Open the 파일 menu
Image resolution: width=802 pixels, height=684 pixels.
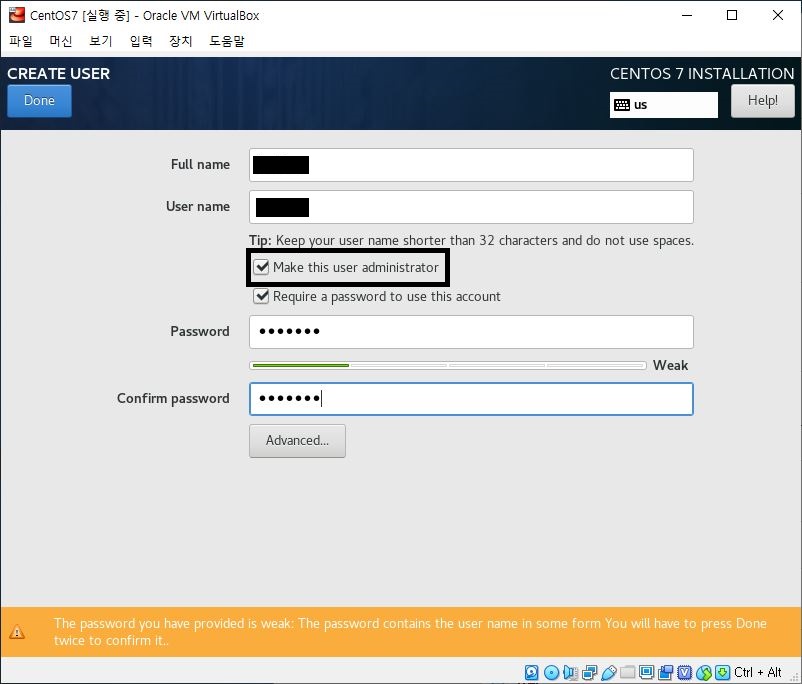21,41
